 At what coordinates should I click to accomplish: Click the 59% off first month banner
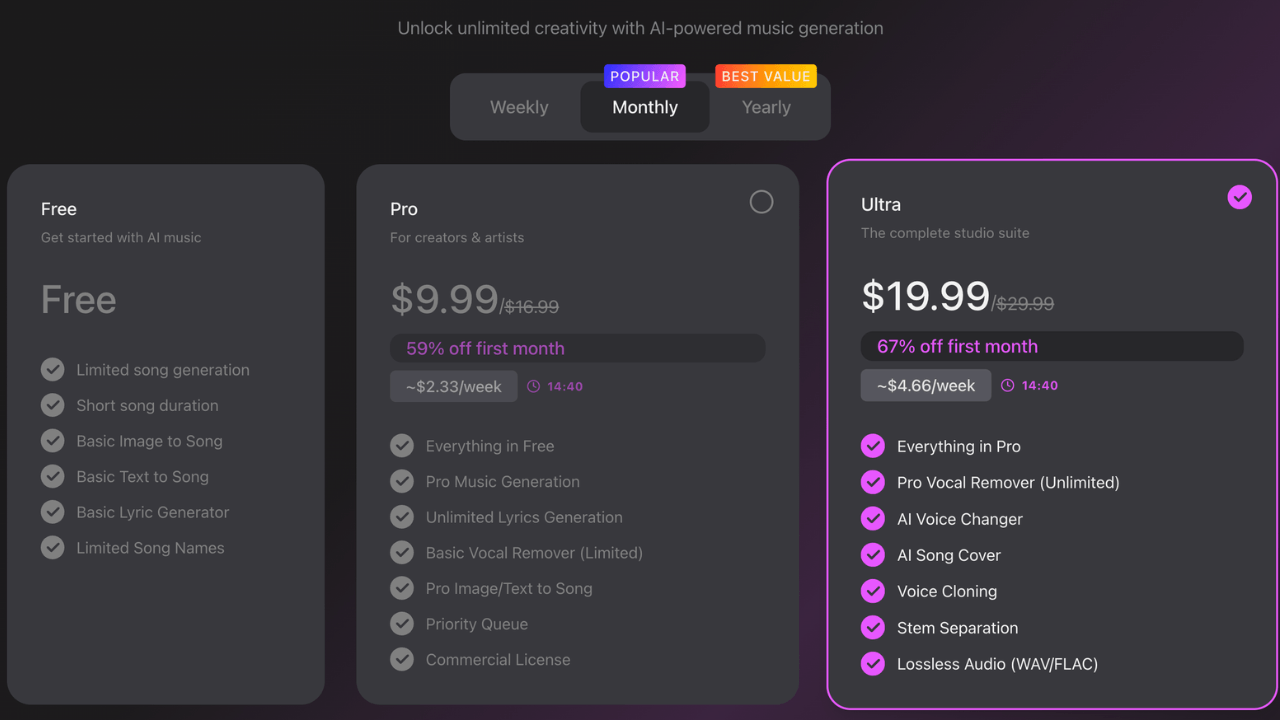click(577, 348)
